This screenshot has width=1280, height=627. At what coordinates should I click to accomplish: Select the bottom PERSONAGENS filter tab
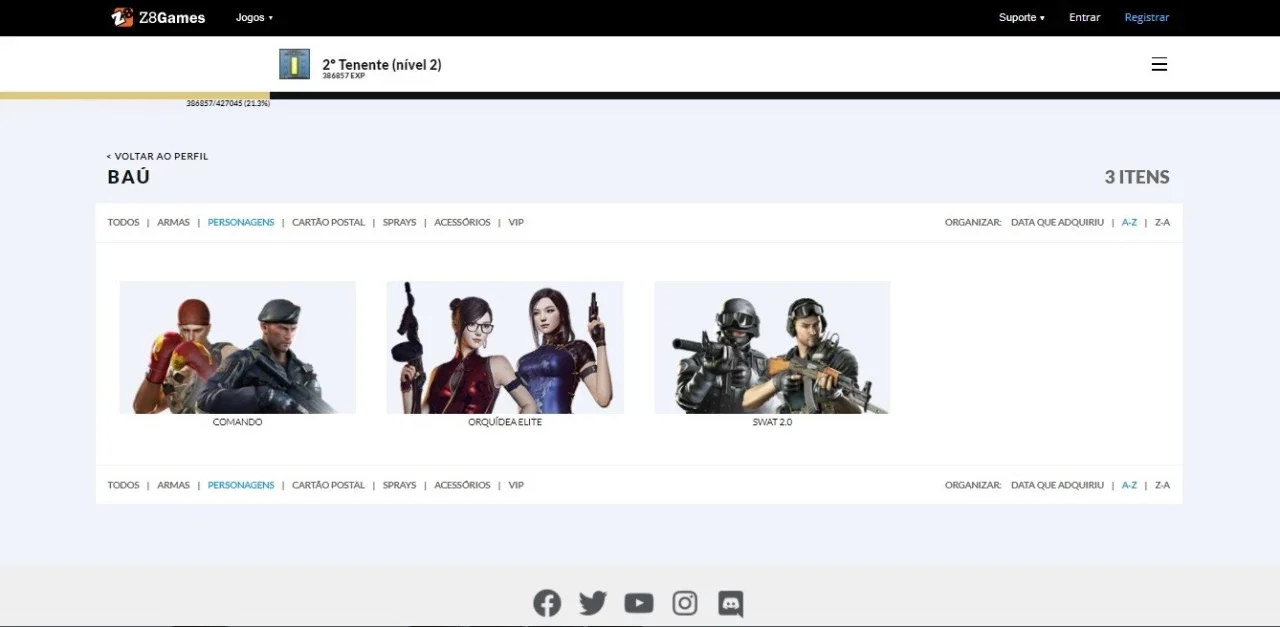coord(241,485)
